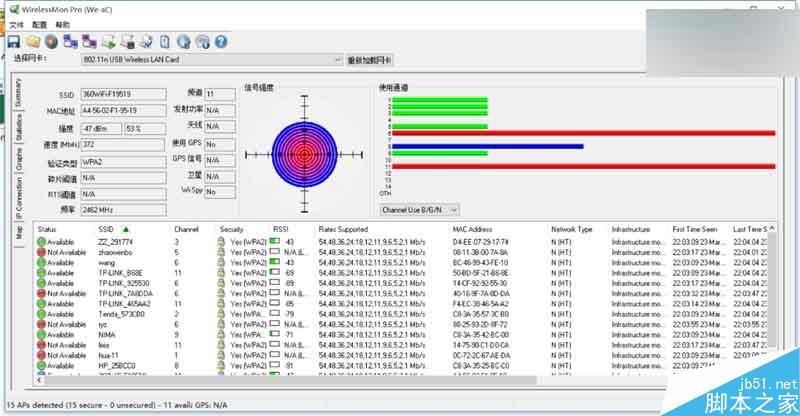Select the TP-LINK_465AA2 row
Image resolution: width=800 pixels, height=416 pixels.
click(401, 304)
